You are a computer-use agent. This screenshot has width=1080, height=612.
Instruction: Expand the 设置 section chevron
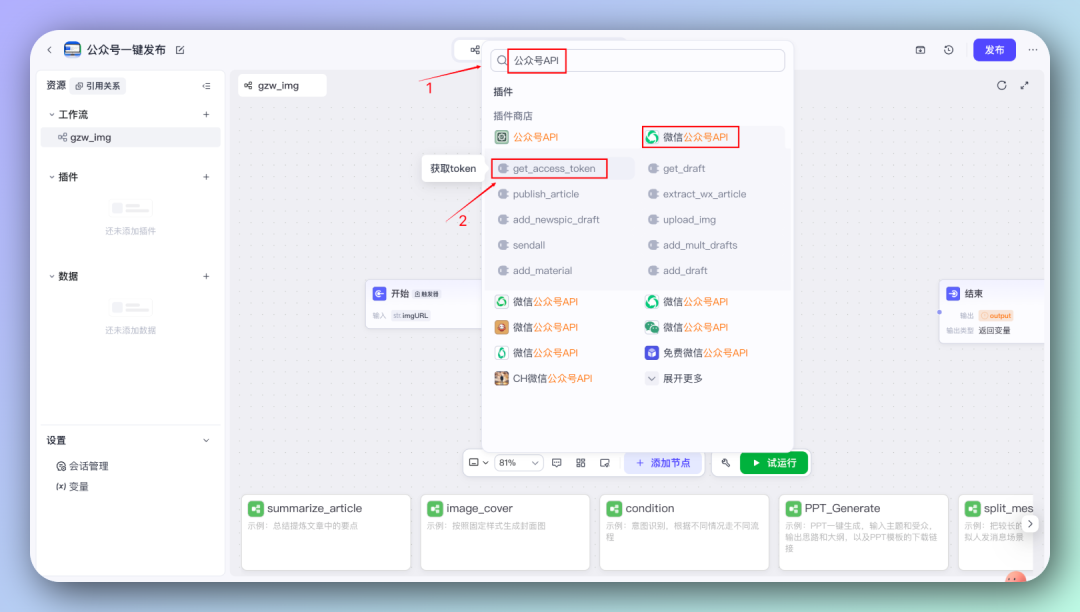[206, 441]
